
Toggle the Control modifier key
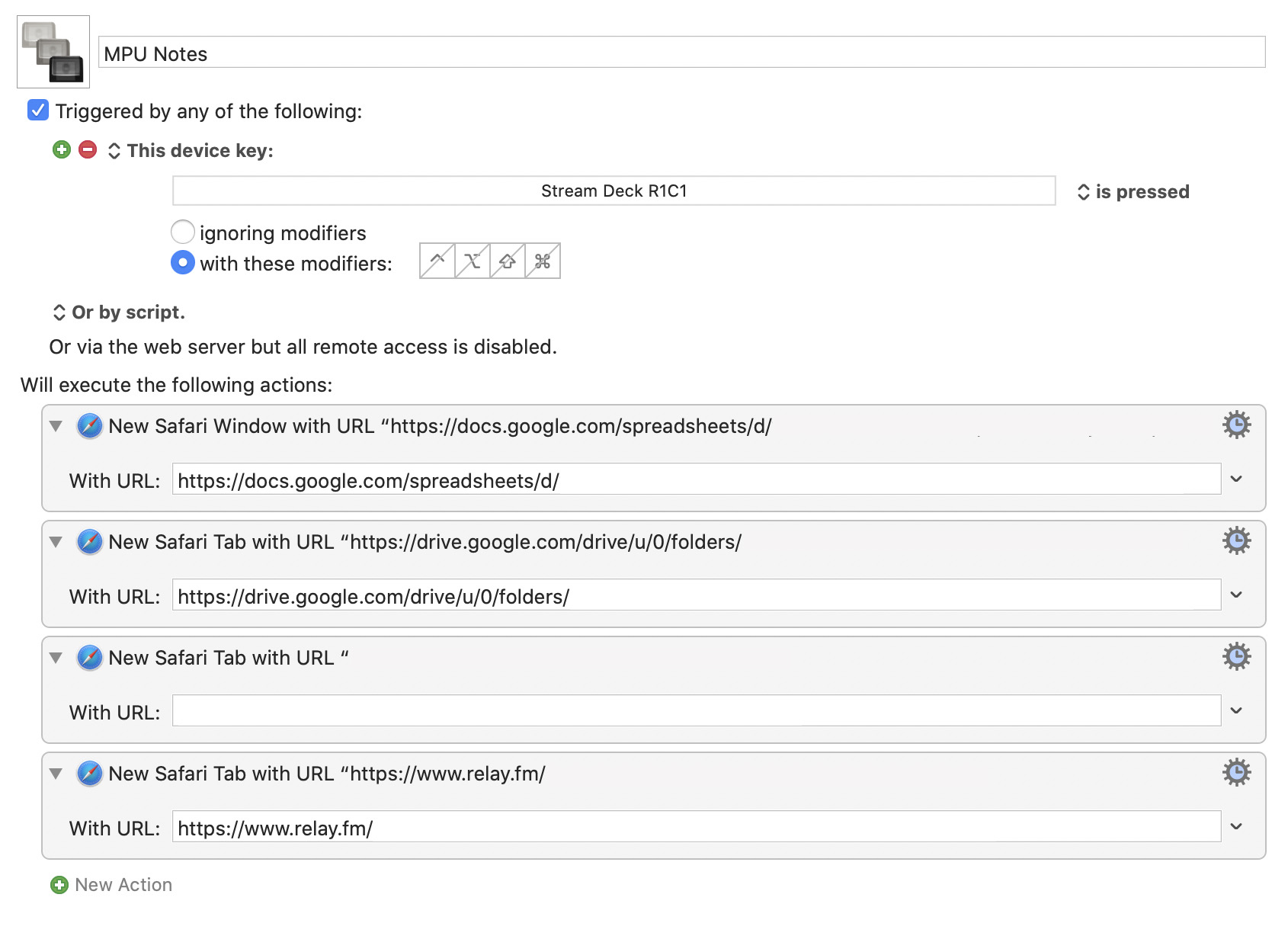pos(437,261)
